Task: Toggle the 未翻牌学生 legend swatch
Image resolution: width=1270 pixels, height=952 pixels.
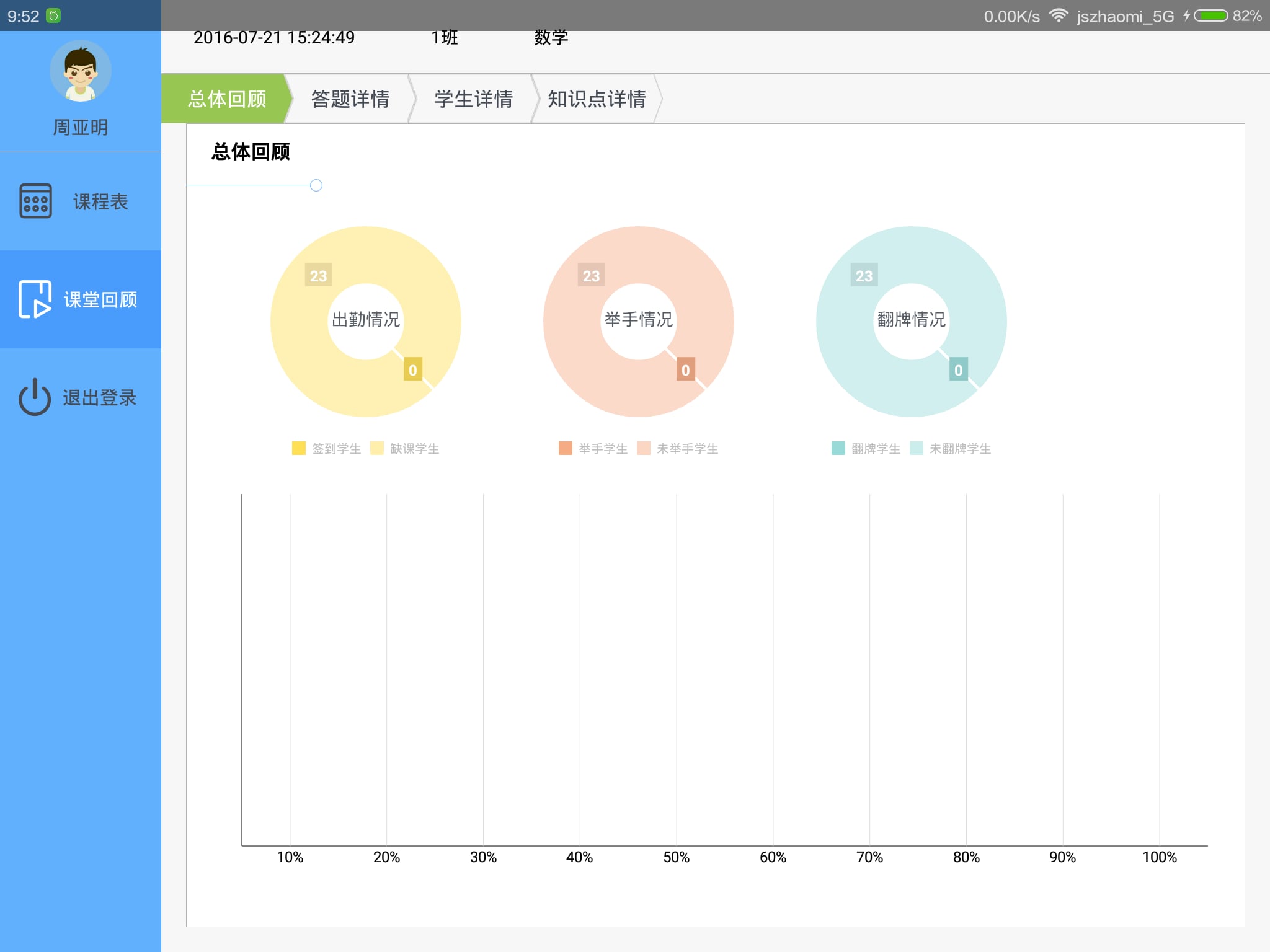Action: [917, 448]
